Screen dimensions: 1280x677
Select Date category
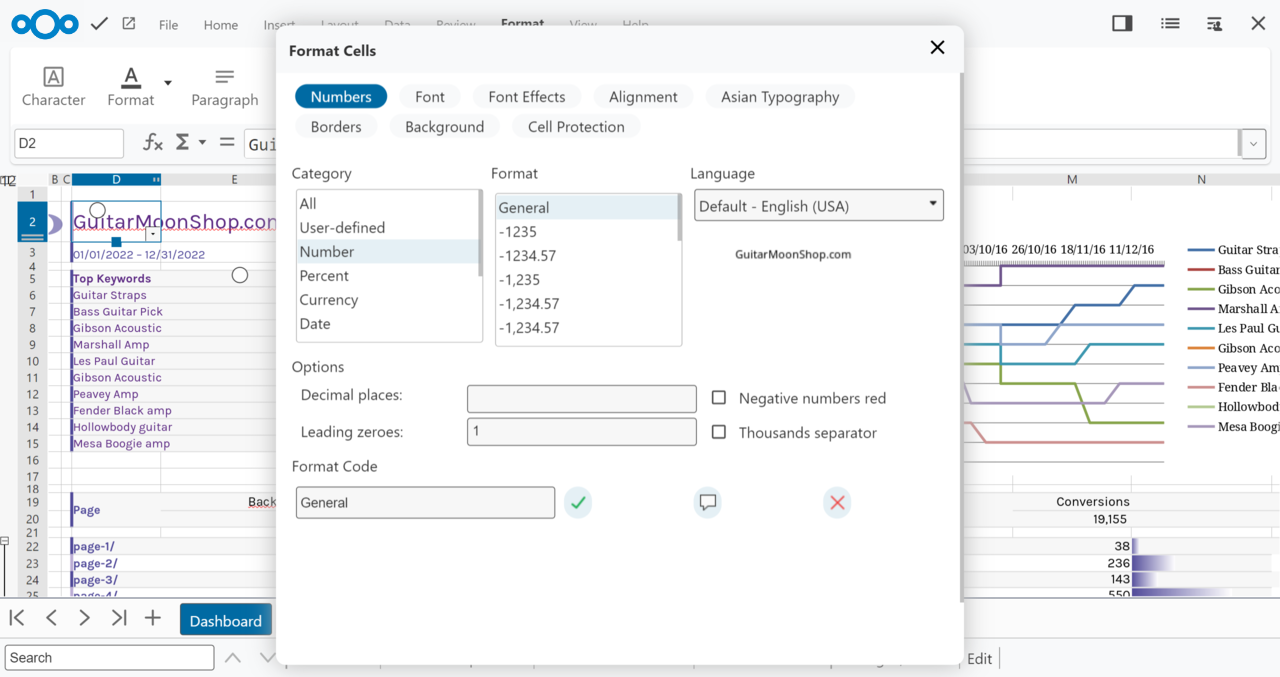pos(388,323)
